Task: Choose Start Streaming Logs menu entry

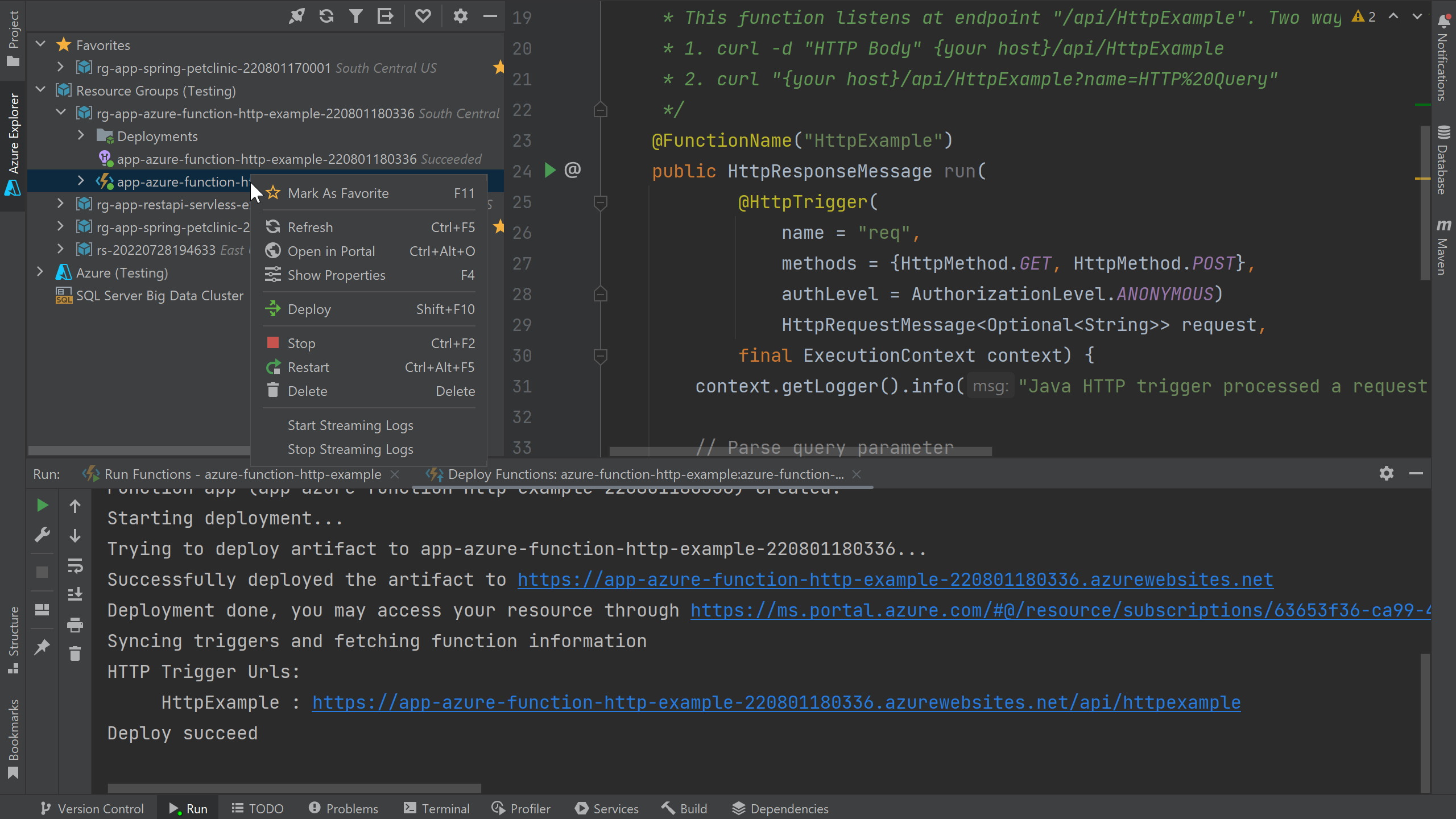Action: click(x=350, y=425)
